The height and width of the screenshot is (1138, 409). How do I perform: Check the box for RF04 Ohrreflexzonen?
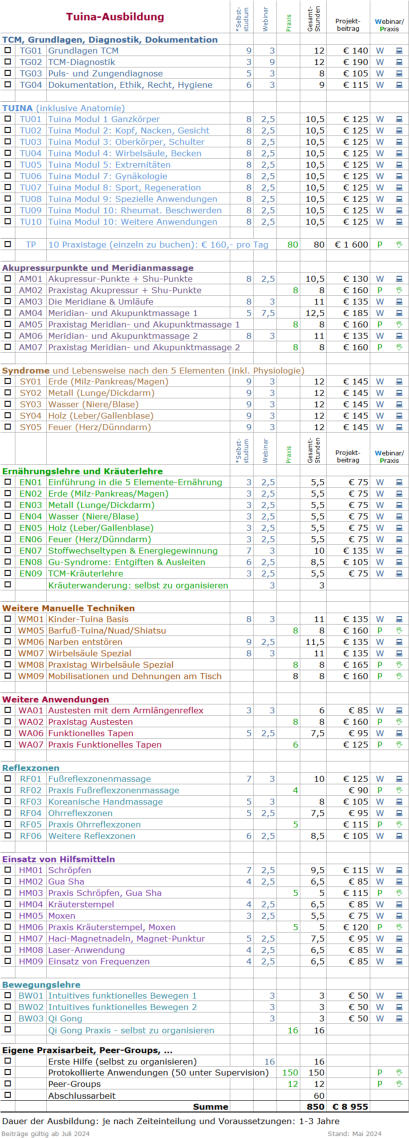[8, 813]
